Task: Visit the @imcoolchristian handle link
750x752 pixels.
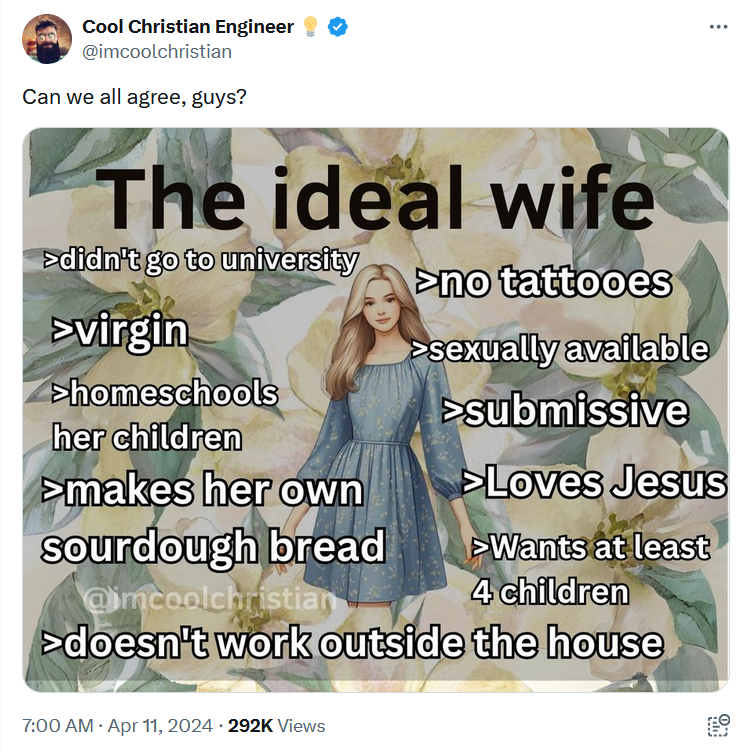Action: pyautogui.click(x=156, y=51)
